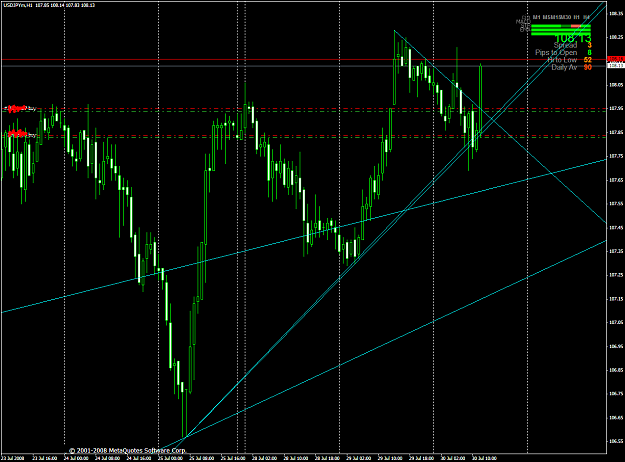625x462 pixels.
Task: Click the 107.45 price axis label
Action: [616, 228]
